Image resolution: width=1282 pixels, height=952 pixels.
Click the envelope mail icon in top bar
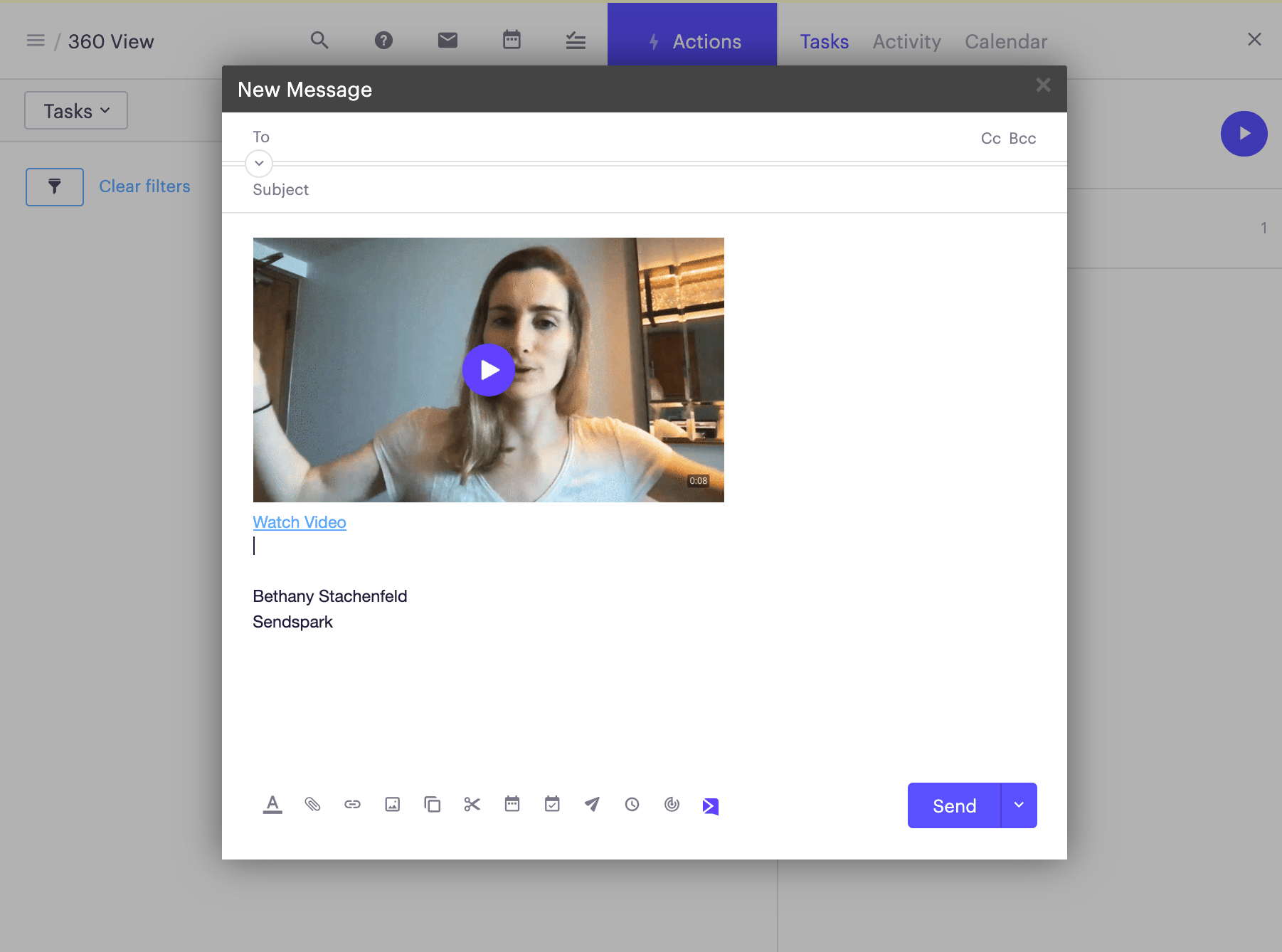pos(447,41)
